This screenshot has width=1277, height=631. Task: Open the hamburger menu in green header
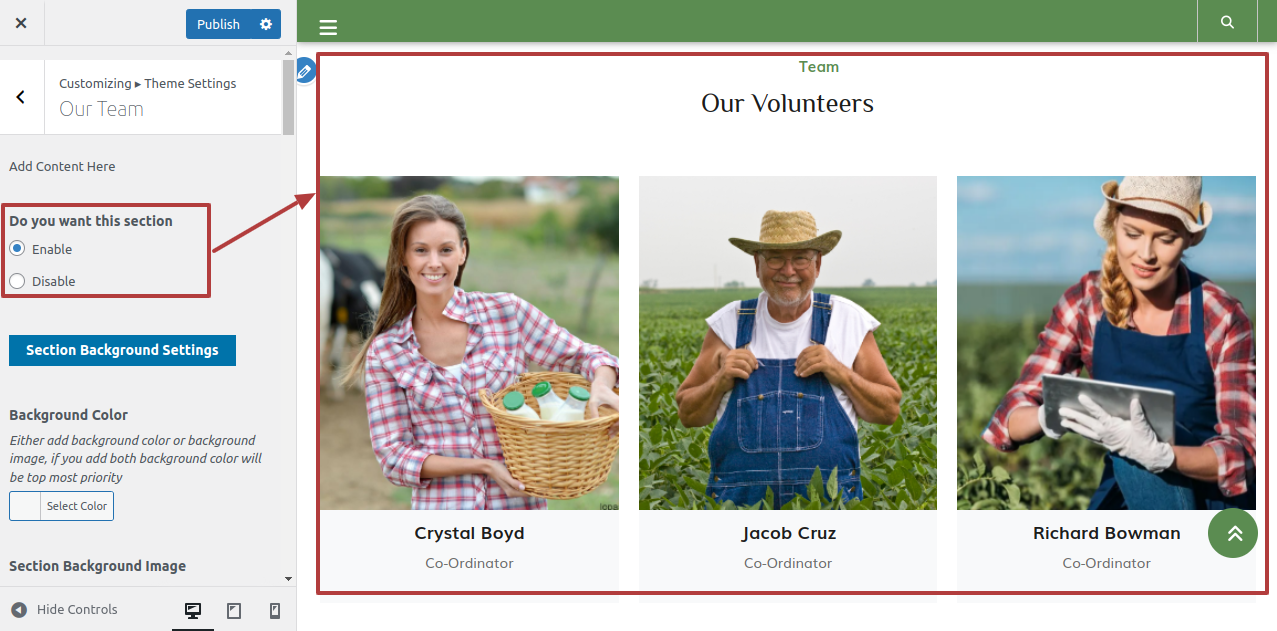tap(328, 28)
